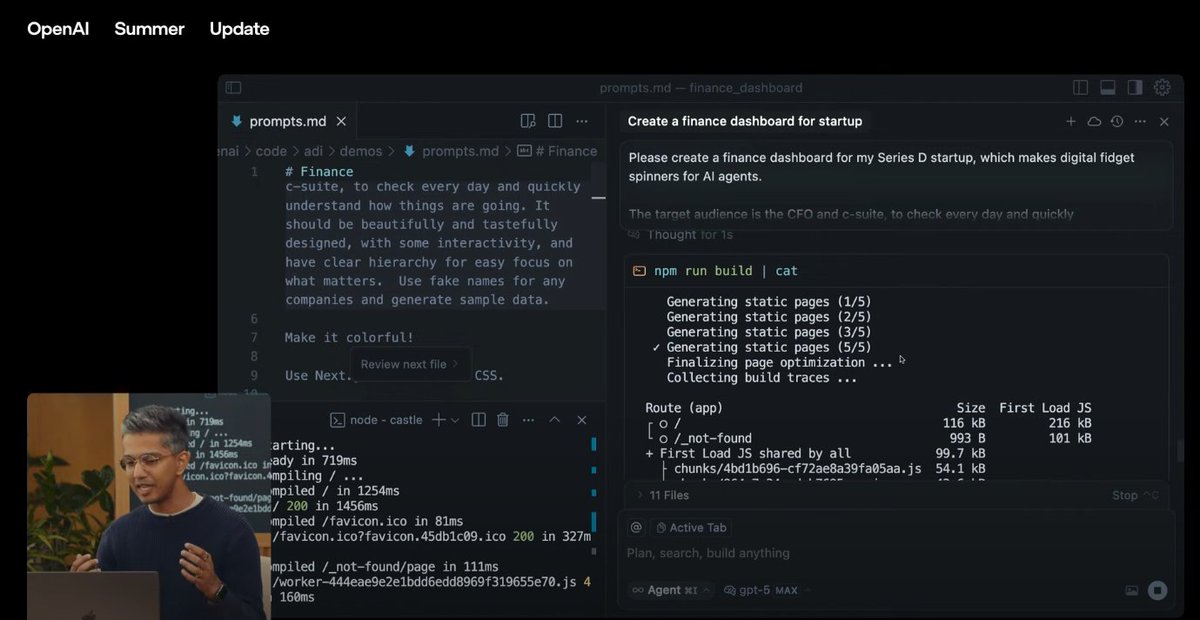Maximize terminal panel with up chevron
Viewport: 1200px width, 620px height.
555,420
